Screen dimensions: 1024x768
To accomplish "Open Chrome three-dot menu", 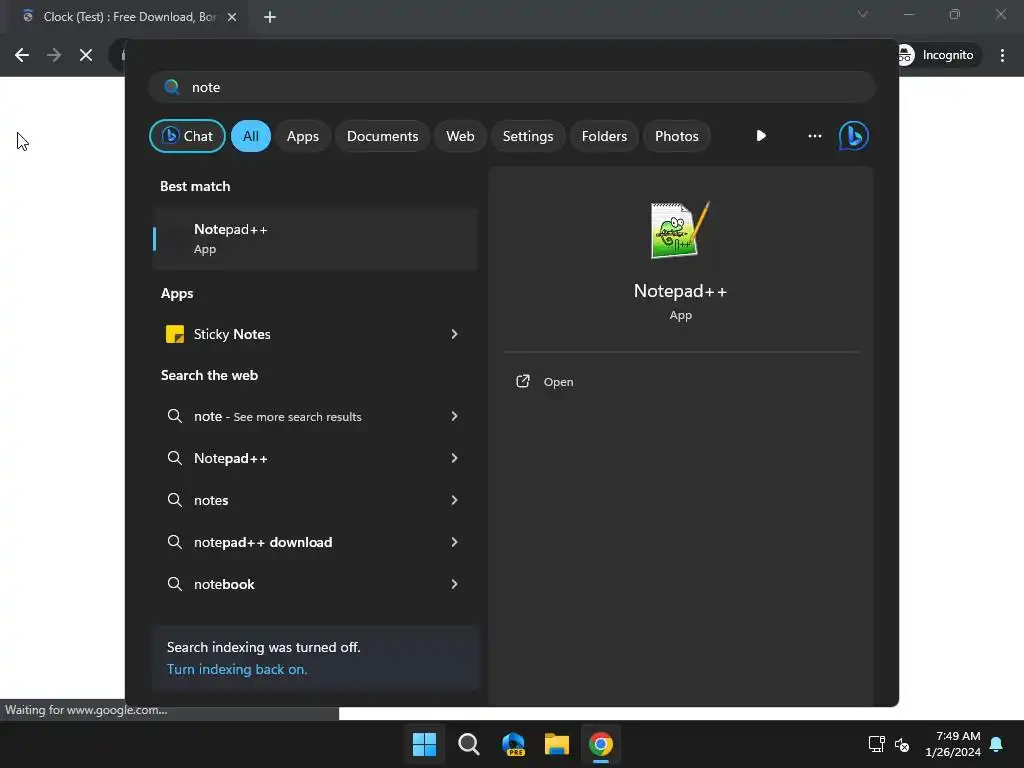I will (x=1002, y=55).
